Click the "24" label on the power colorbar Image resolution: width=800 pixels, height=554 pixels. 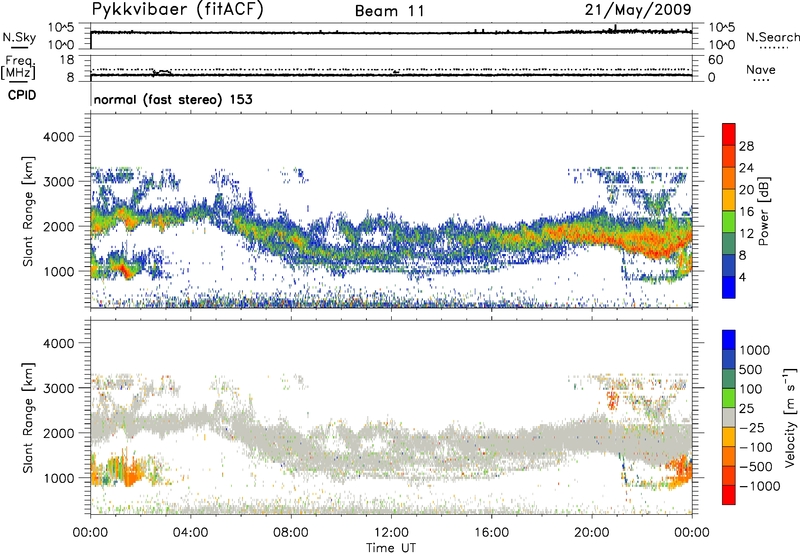[x=746, y=168]
